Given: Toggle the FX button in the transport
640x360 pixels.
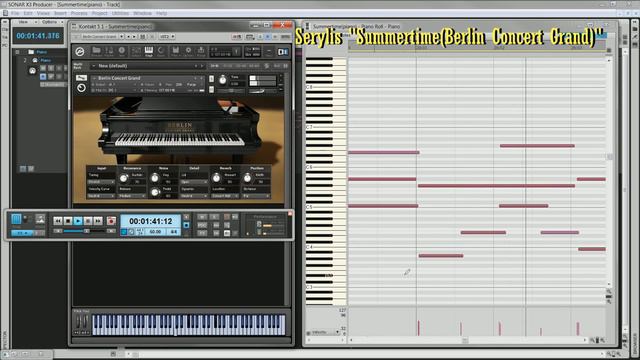Looking at the screenshot, I should point(202,233).
